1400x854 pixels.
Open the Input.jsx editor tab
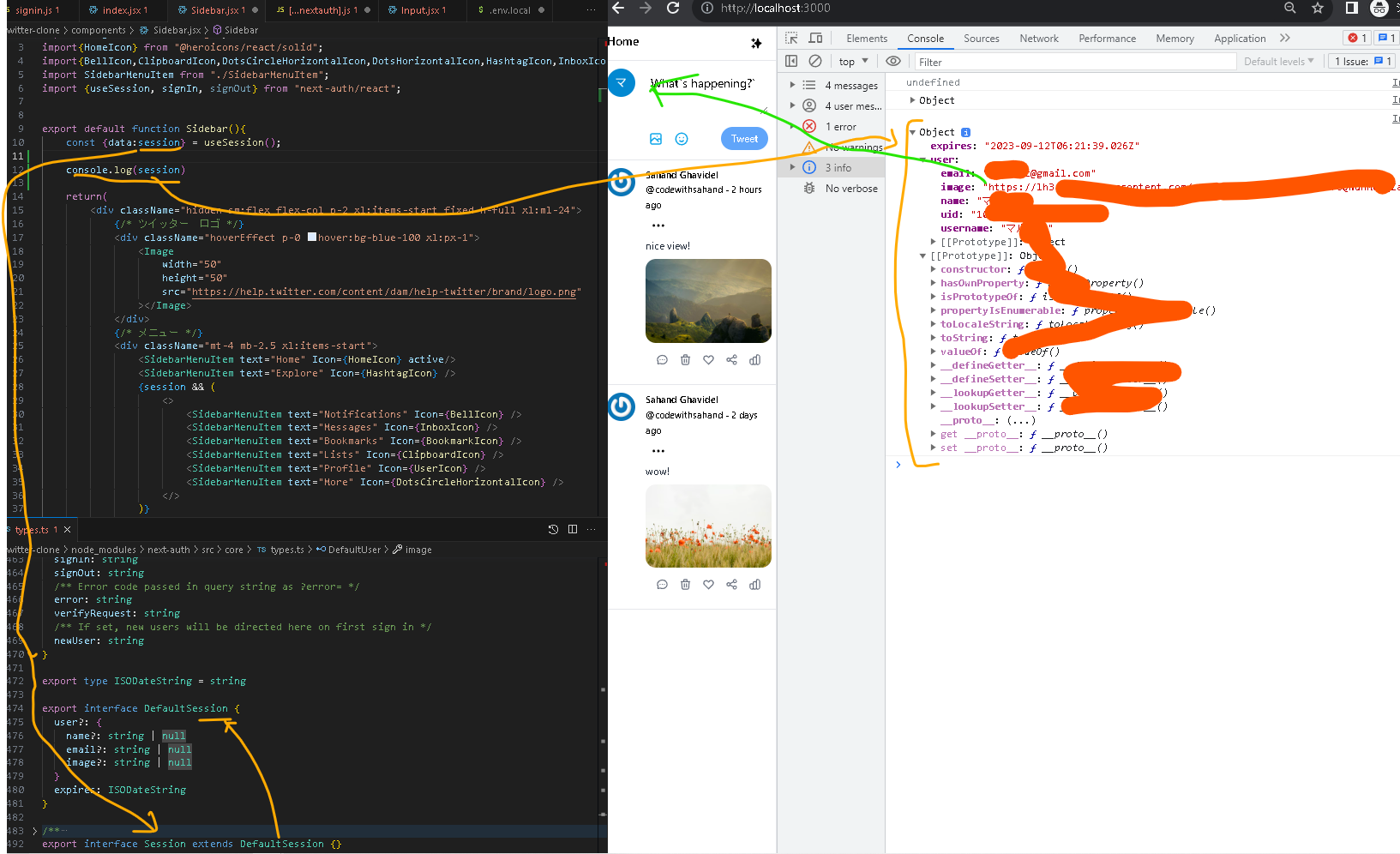[424, 10]
